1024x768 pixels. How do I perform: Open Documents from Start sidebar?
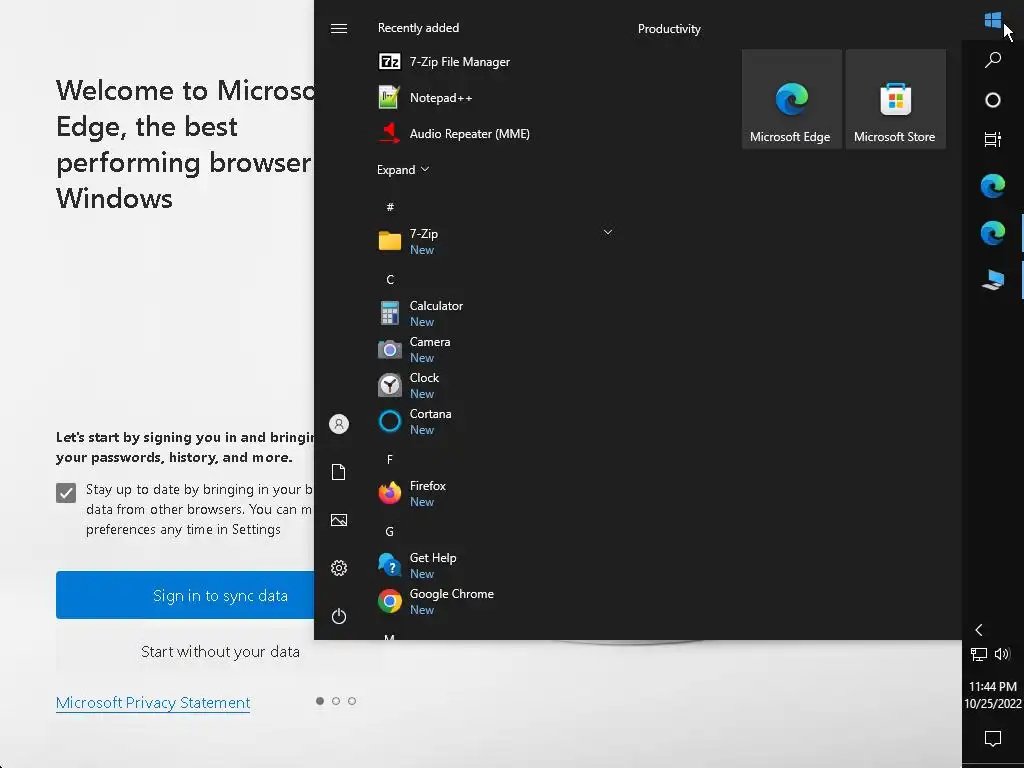338,472
